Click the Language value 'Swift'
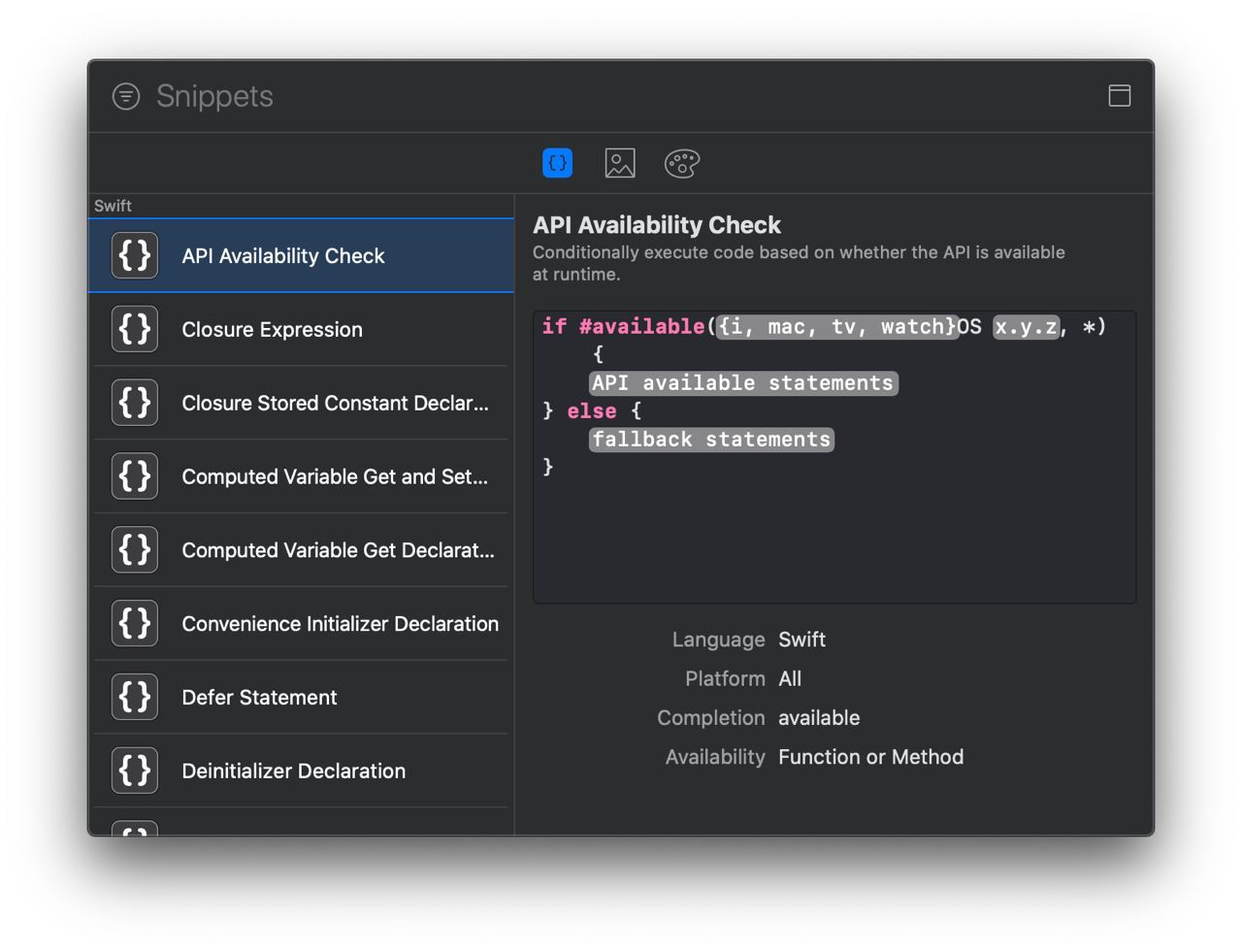 (x=801, y=640)
